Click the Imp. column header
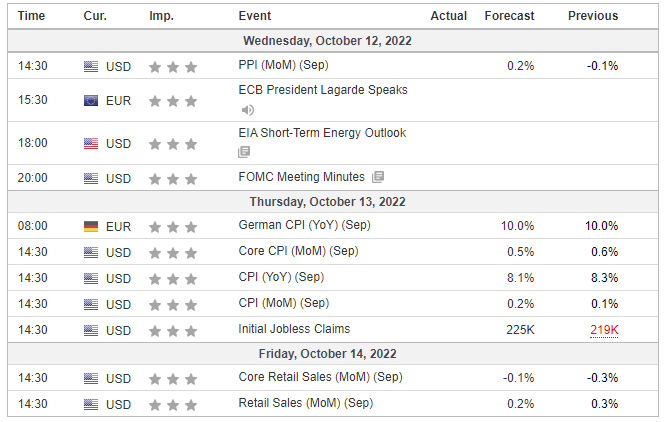664x422 pixels. tap(161, 16)
